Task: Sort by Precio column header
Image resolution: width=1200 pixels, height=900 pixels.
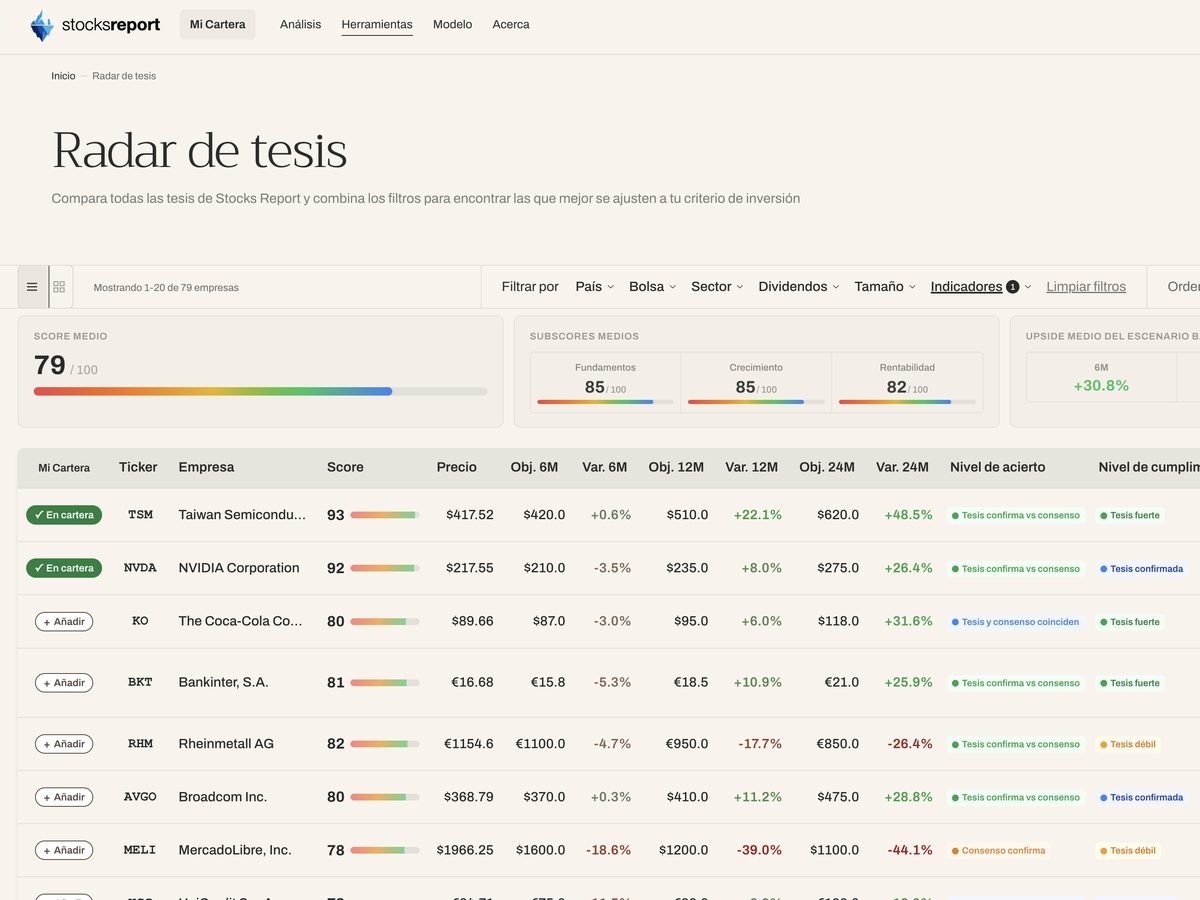Action: [456, 467]
